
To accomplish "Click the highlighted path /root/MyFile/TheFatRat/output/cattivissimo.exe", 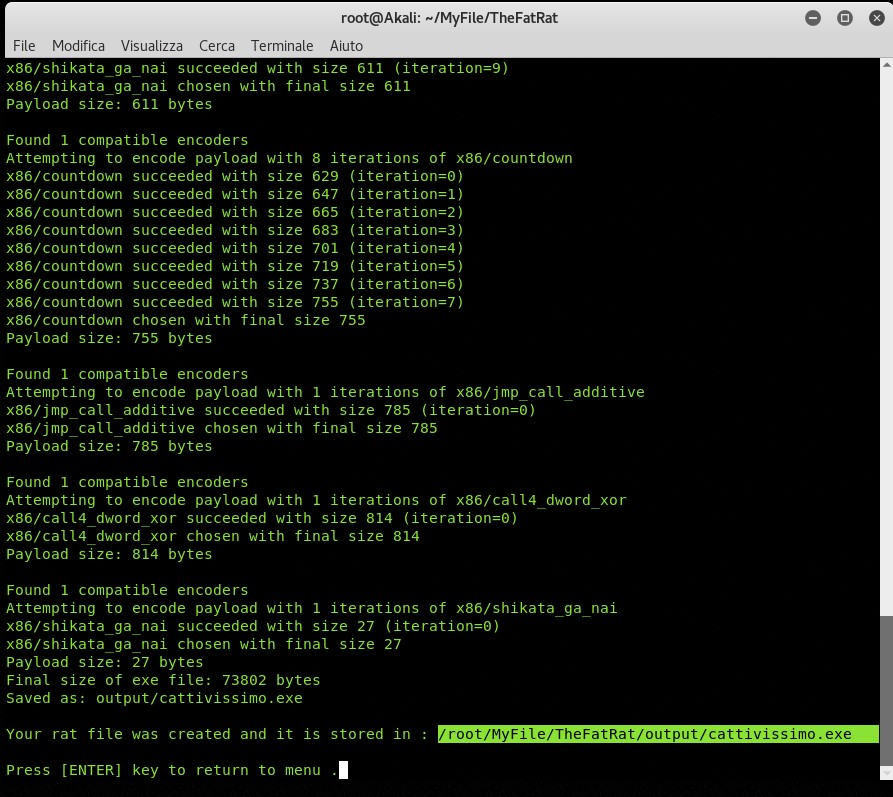I will pos(658,734).
